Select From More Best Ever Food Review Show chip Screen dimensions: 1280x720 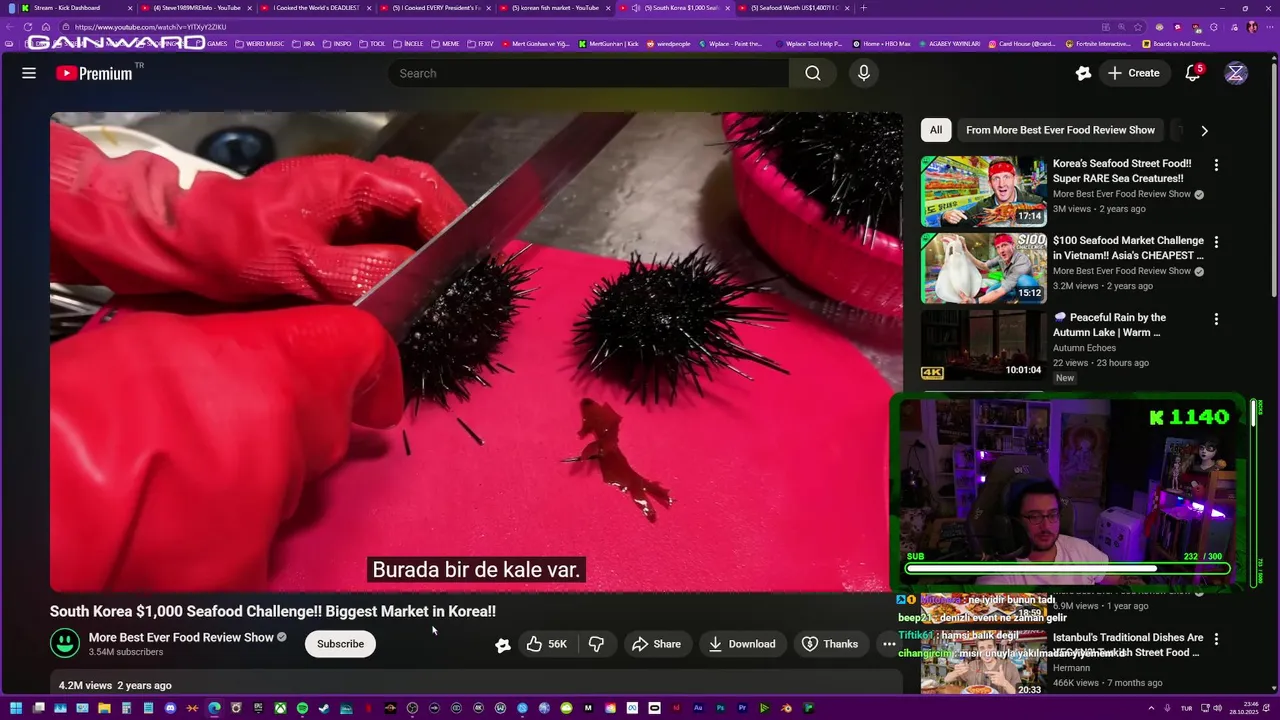(1060, 130)
